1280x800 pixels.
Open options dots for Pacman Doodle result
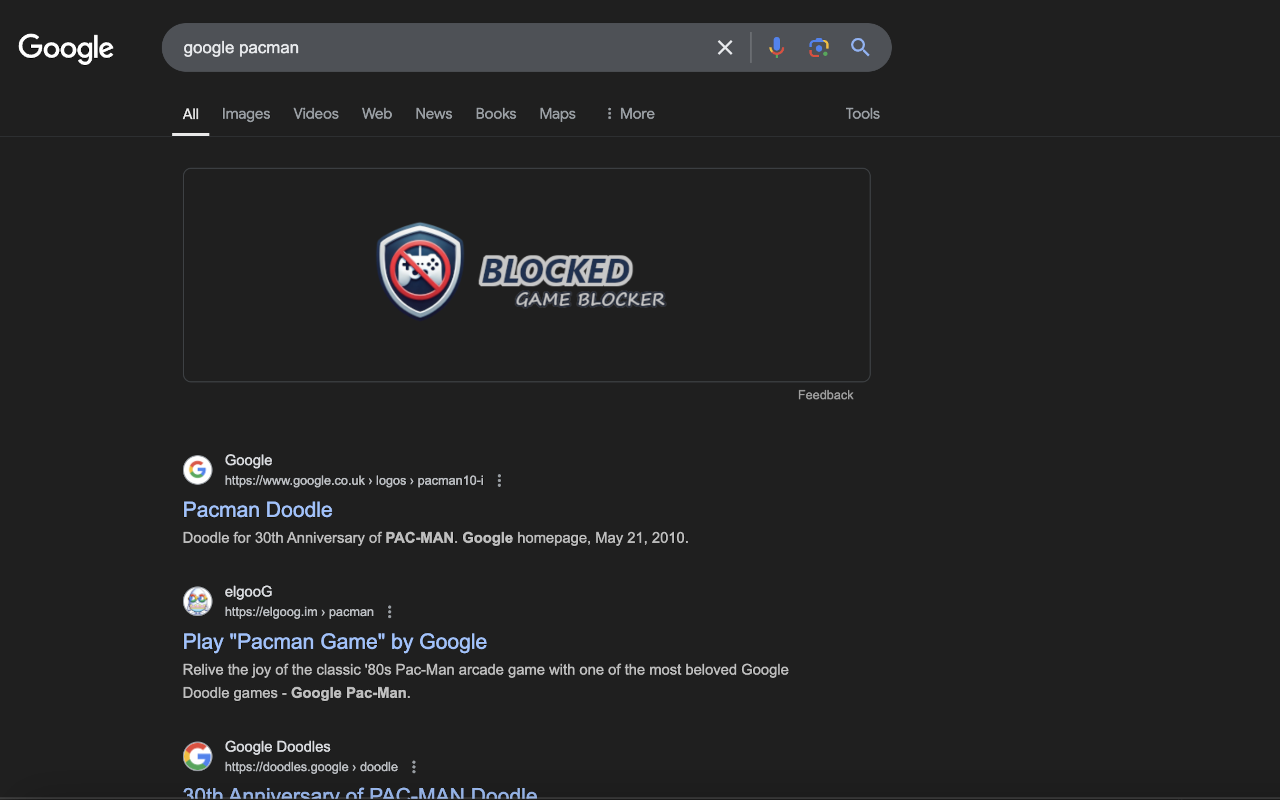click(500, 481)
